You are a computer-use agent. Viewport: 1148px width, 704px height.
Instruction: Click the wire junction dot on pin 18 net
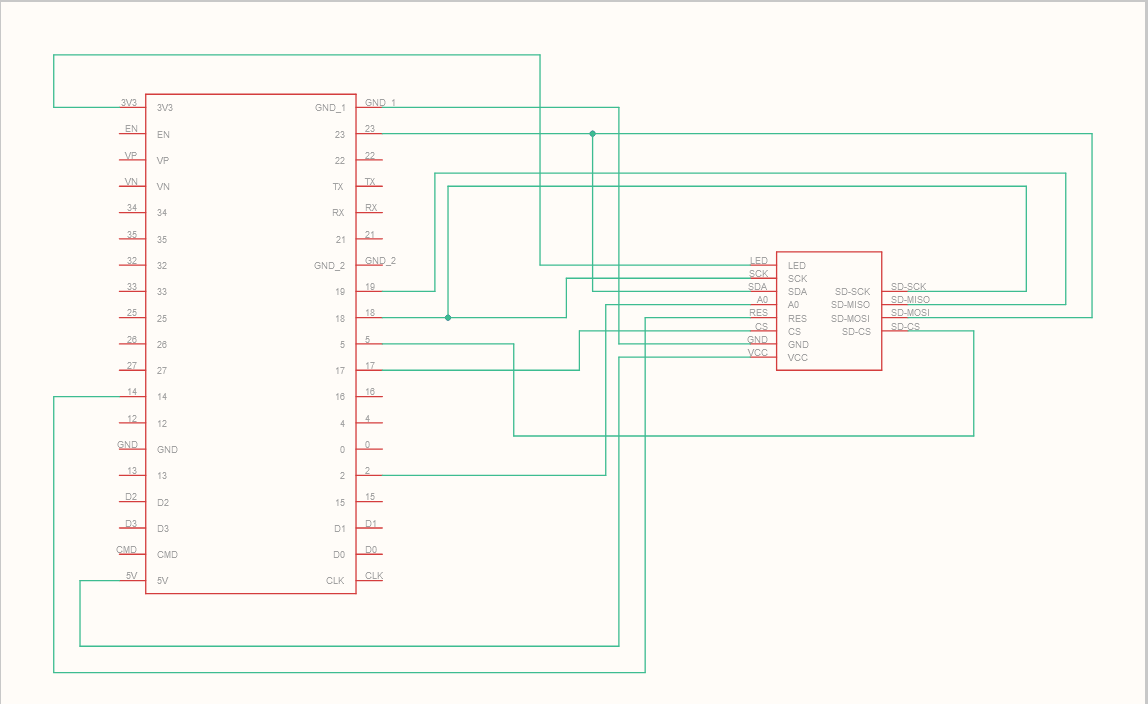click(x=448, y=318)
